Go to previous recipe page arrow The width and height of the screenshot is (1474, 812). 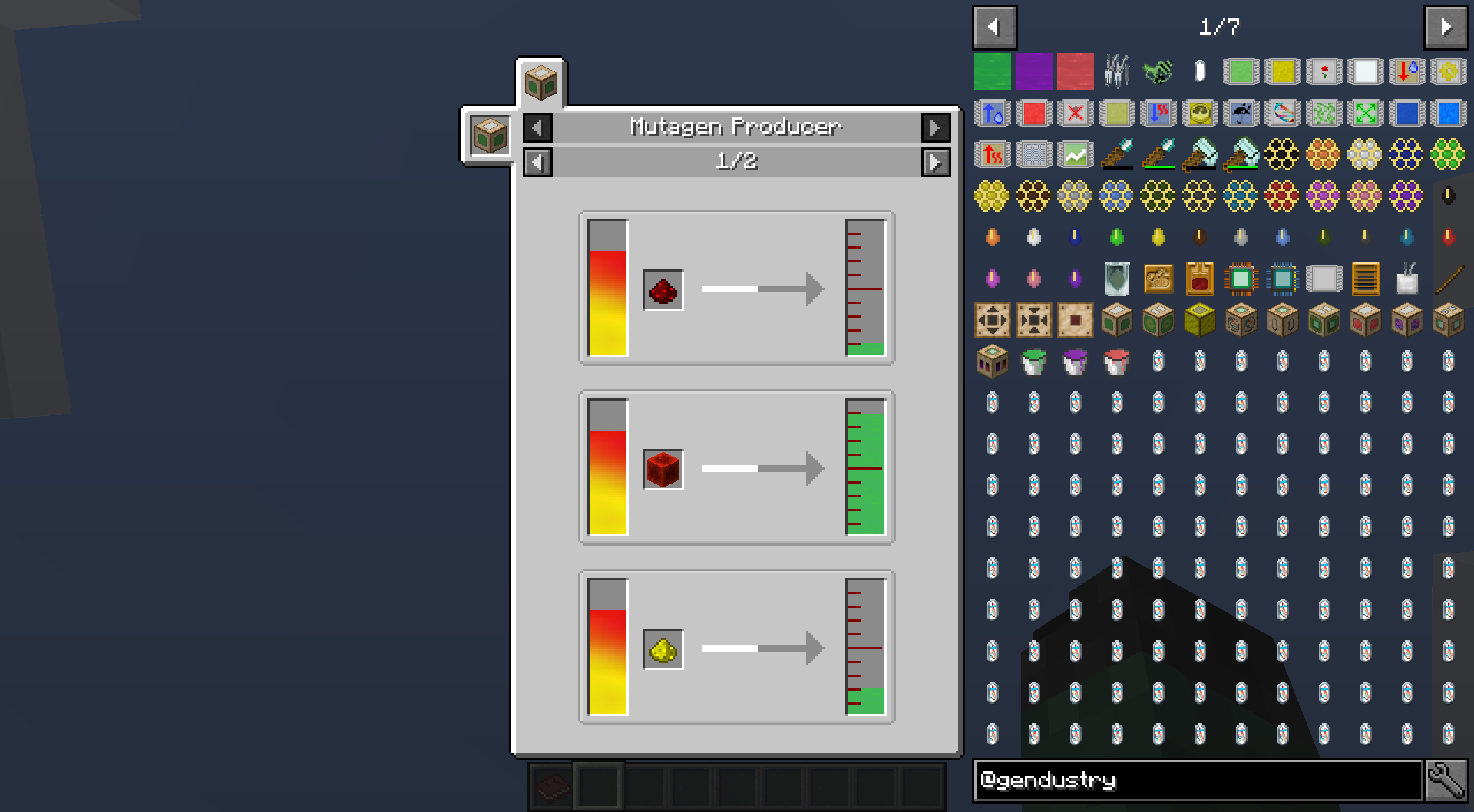(x=537, y=163)
